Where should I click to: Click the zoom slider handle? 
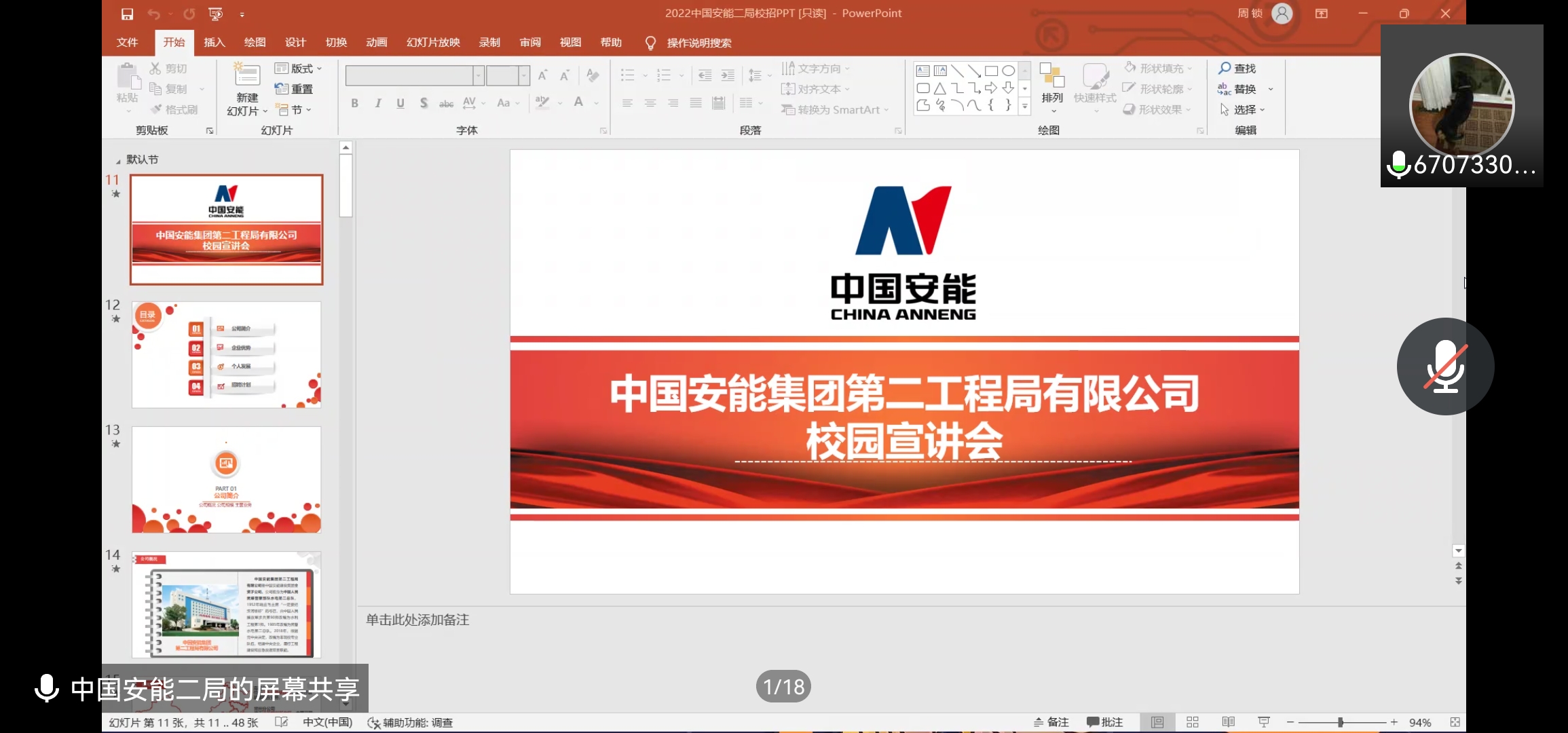[x=1341, y=722]
